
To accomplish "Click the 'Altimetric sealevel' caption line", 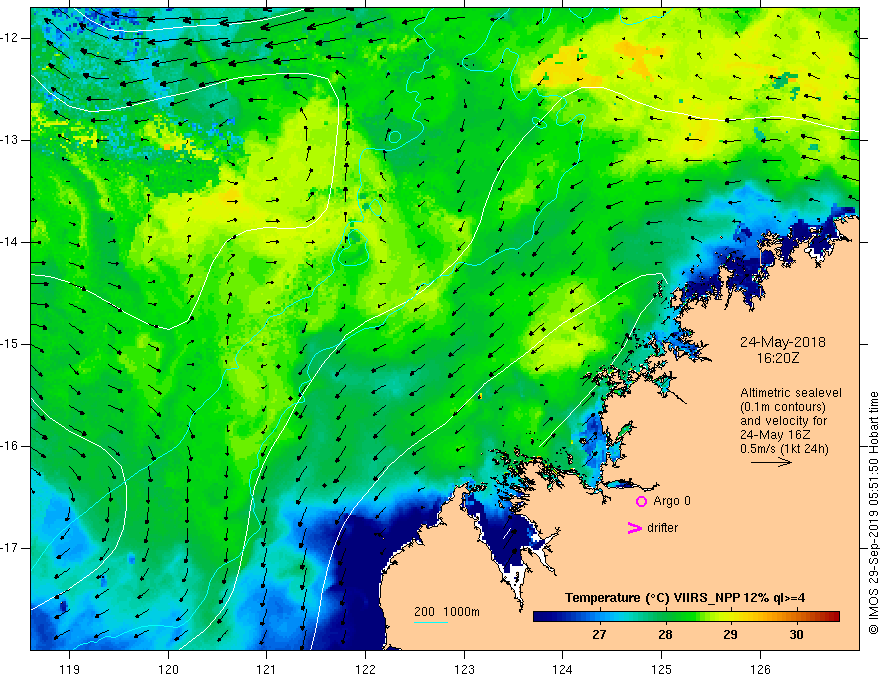I will pyautogui.click(x=790, y=393).
